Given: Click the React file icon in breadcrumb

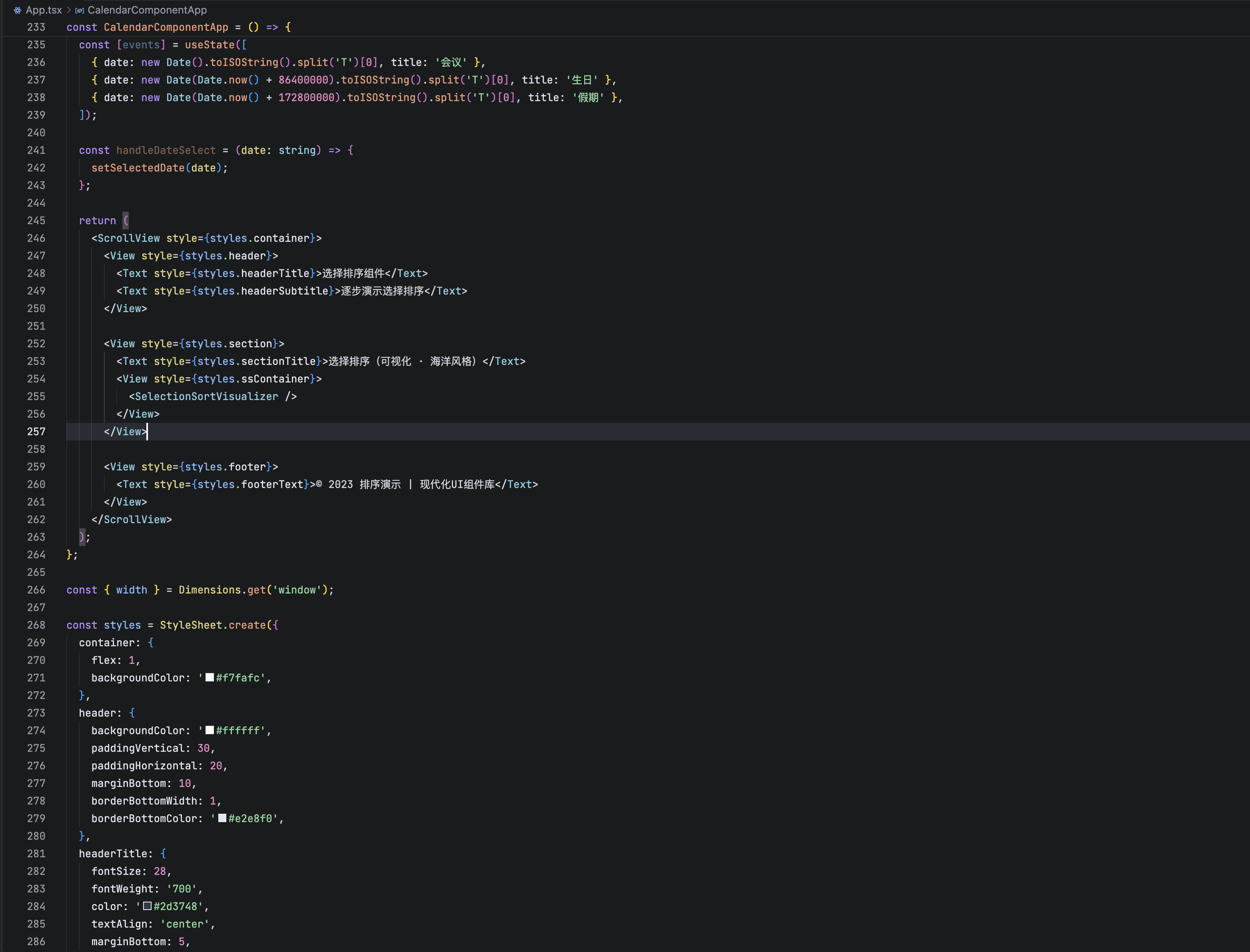Looking at the screenshot, I should coord(18,10).
